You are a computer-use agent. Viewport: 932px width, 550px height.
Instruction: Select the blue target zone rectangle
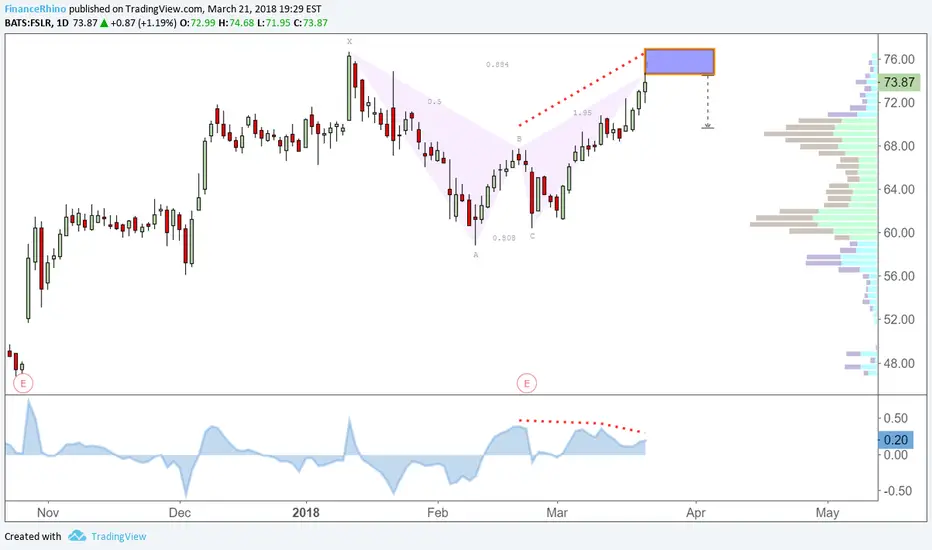679,62
